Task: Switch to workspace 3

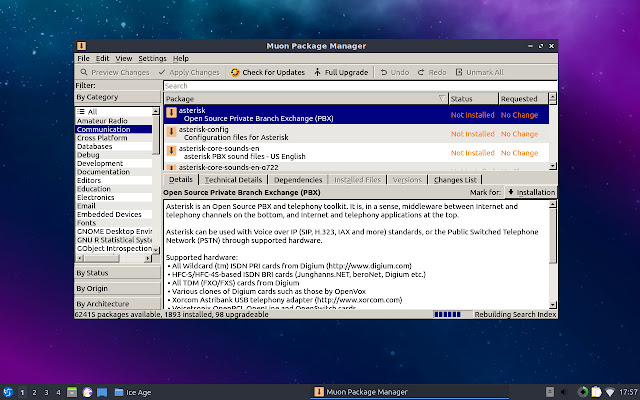Action: [x=46, y=392]
